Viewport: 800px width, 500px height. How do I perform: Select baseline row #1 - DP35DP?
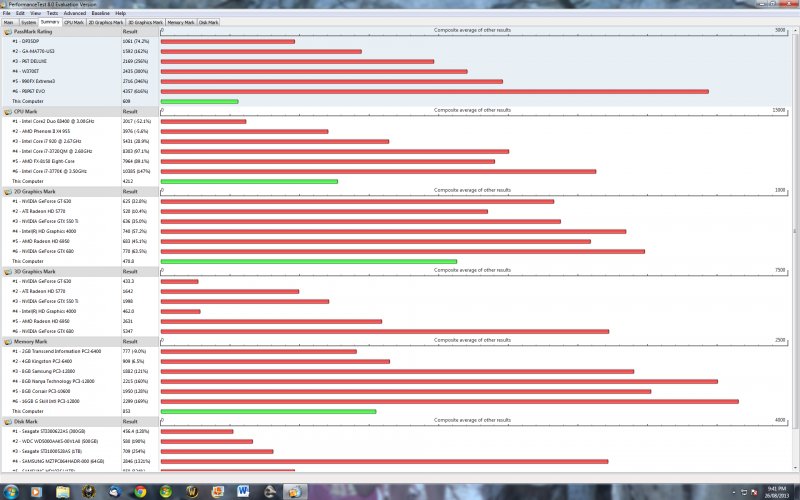point(26,41)
